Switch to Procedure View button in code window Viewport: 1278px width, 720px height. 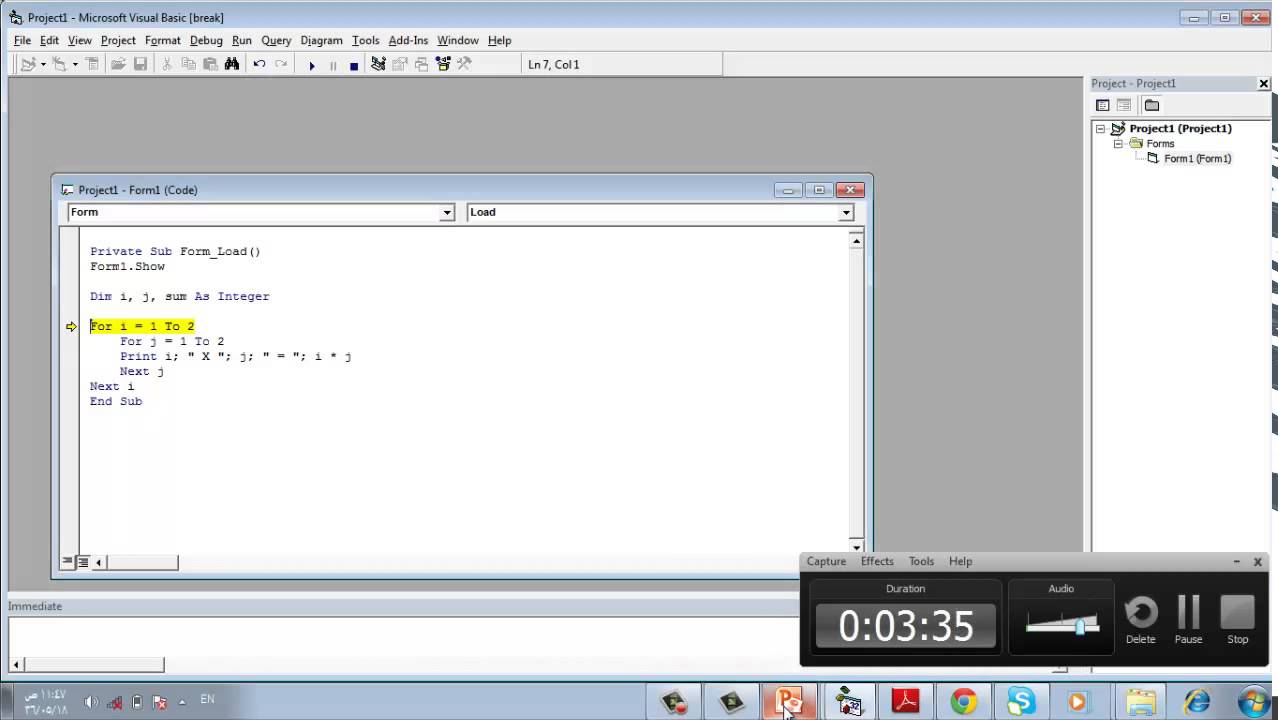point(68,562)
